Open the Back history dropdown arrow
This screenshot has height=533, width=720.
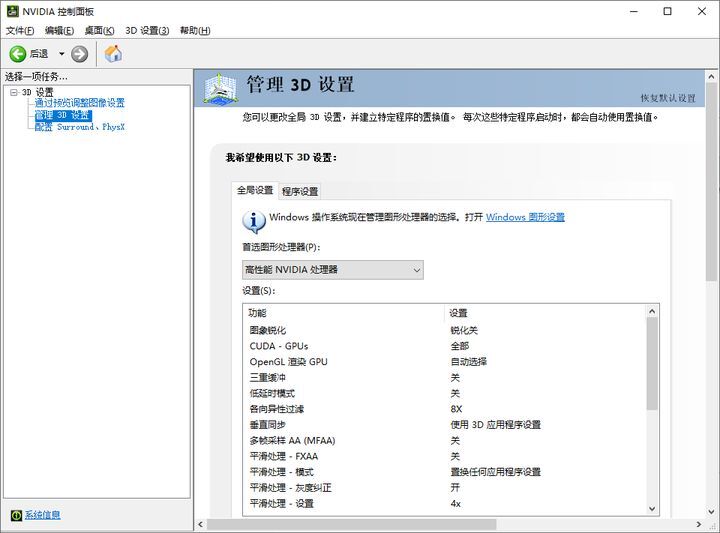click(x=62, y=54)
